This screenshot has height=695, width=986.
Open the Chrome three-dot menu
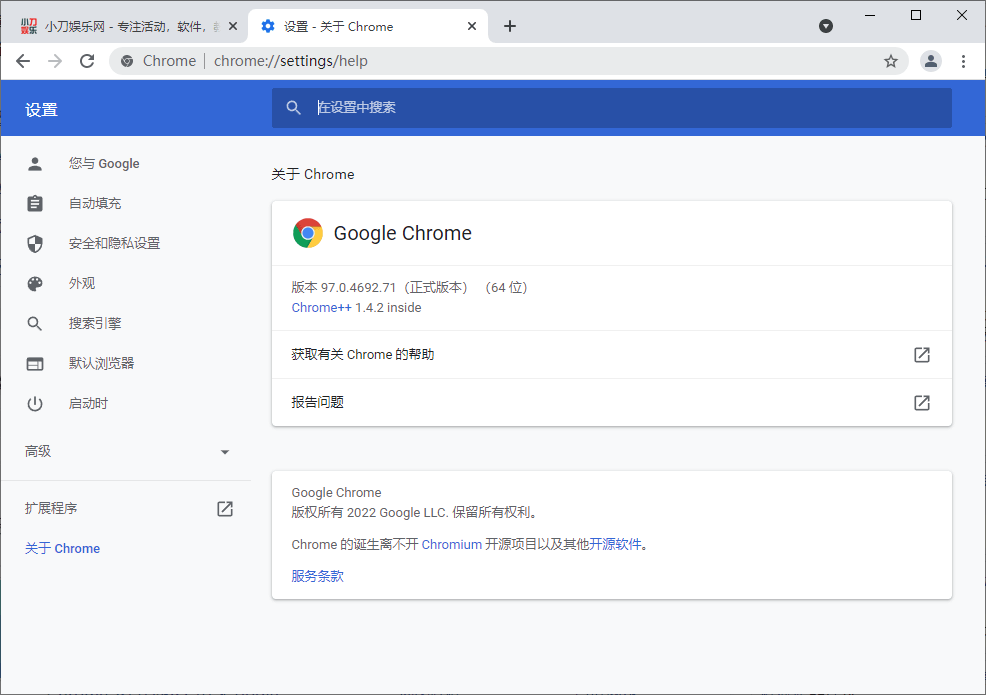[x=963, y=61]
